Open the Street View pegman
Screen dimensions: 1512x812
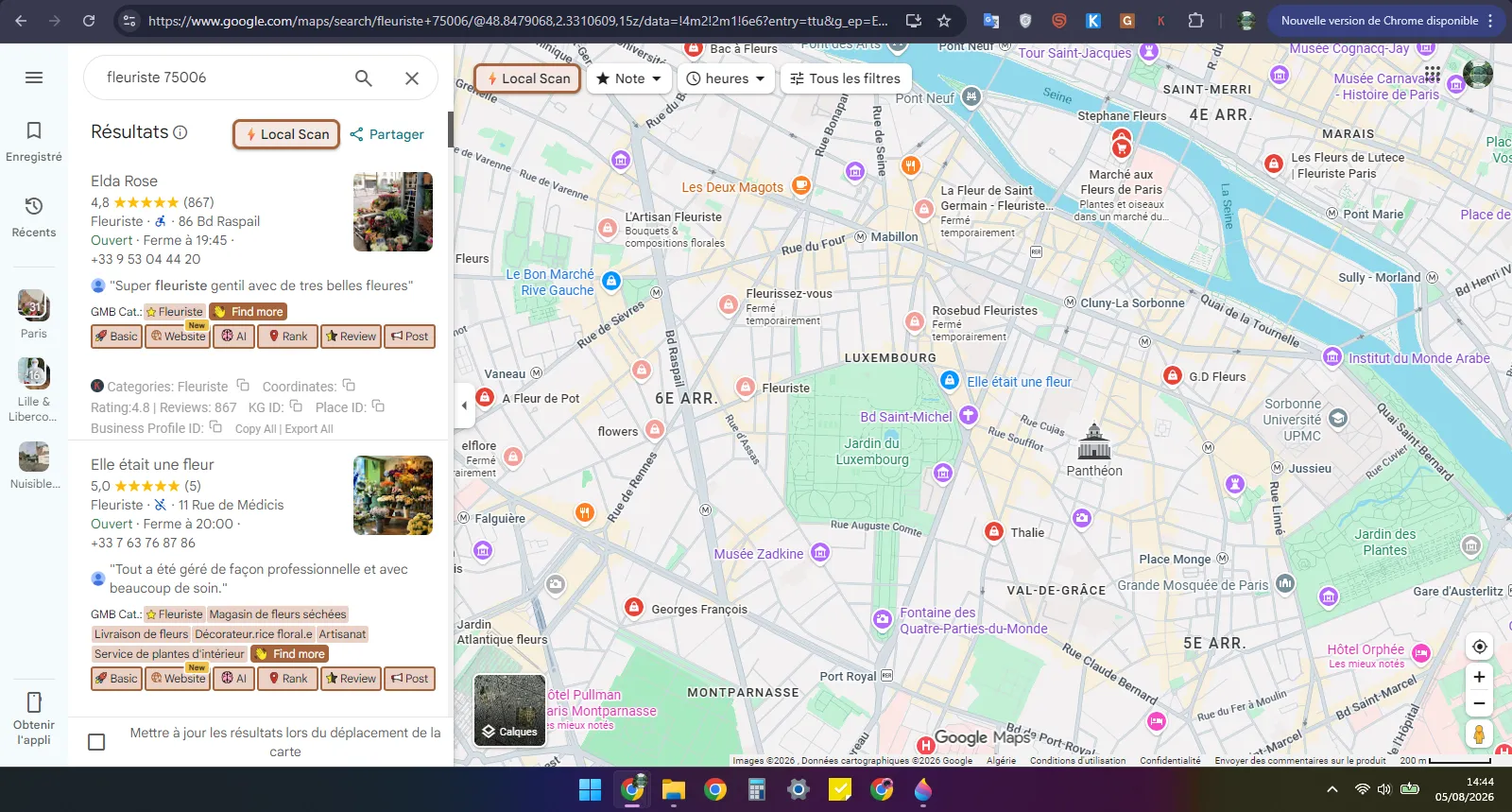coord(1479,734)
